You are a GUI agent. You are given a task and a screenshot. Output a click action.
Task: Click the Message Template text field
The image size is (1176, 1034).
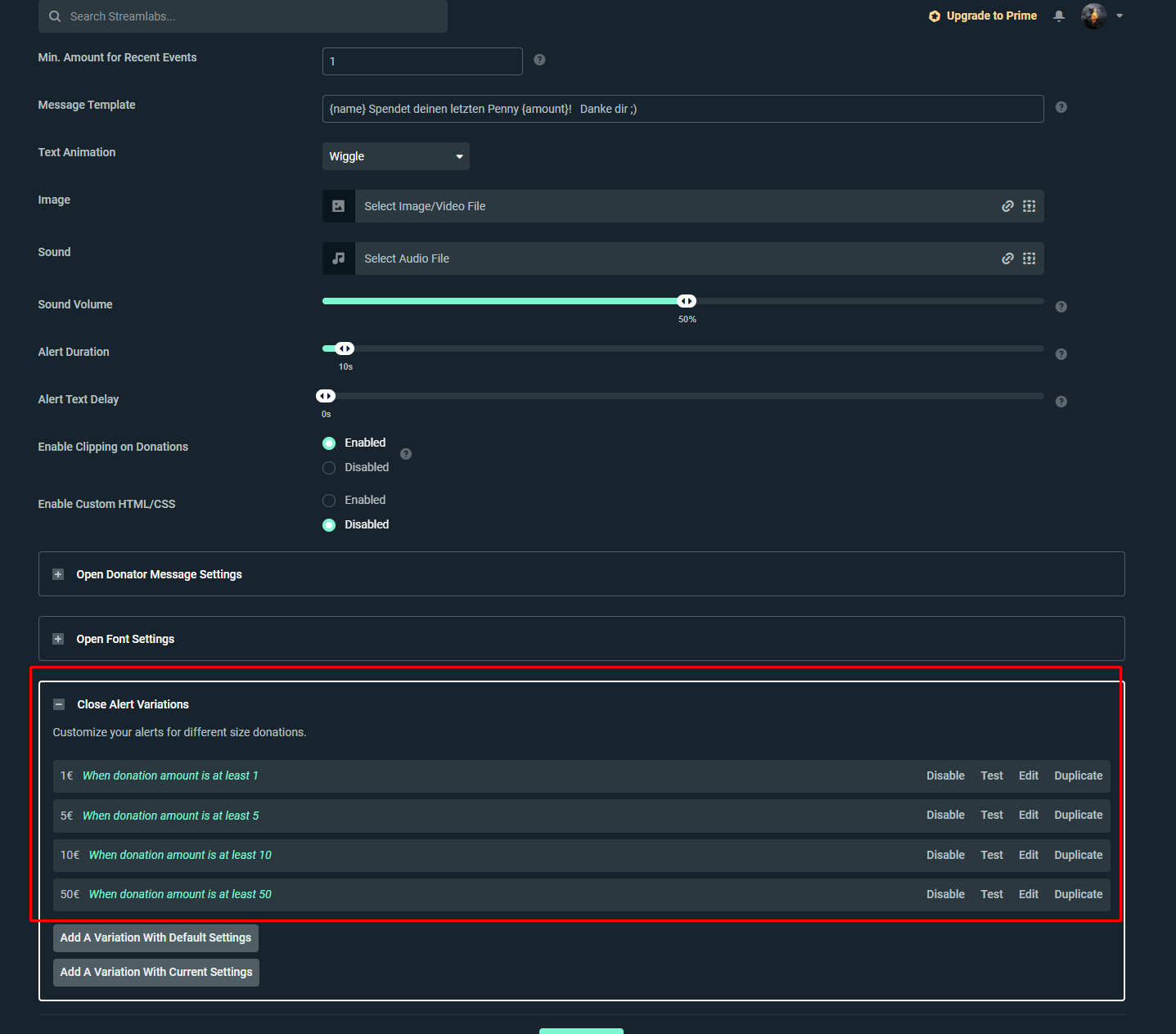tap(683, 109)
